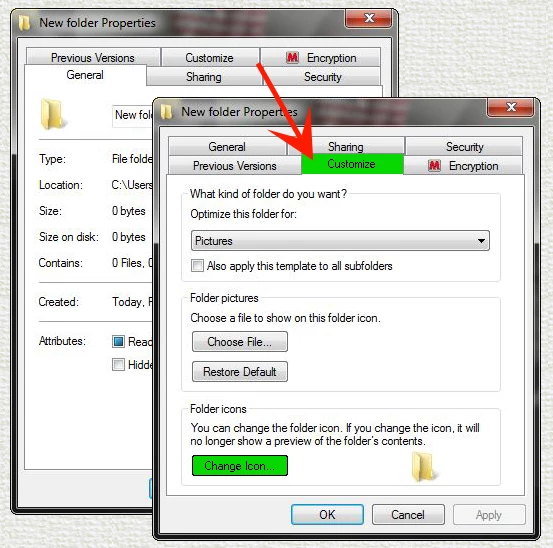Click the folder icon preview beside Change Icon
The image size is (553, 548).
pyautogui.click(x=423, y=467)
